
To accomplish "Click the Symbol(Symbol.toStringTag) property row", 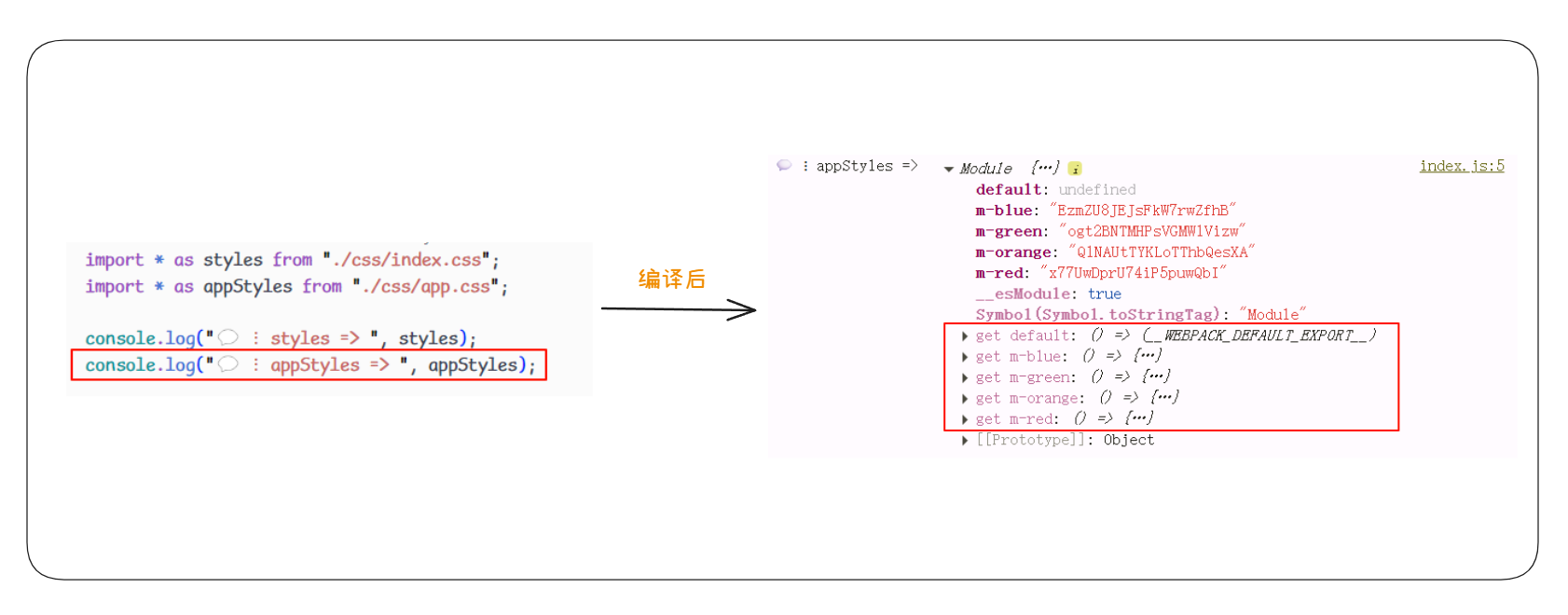I will click(1141, 315).
